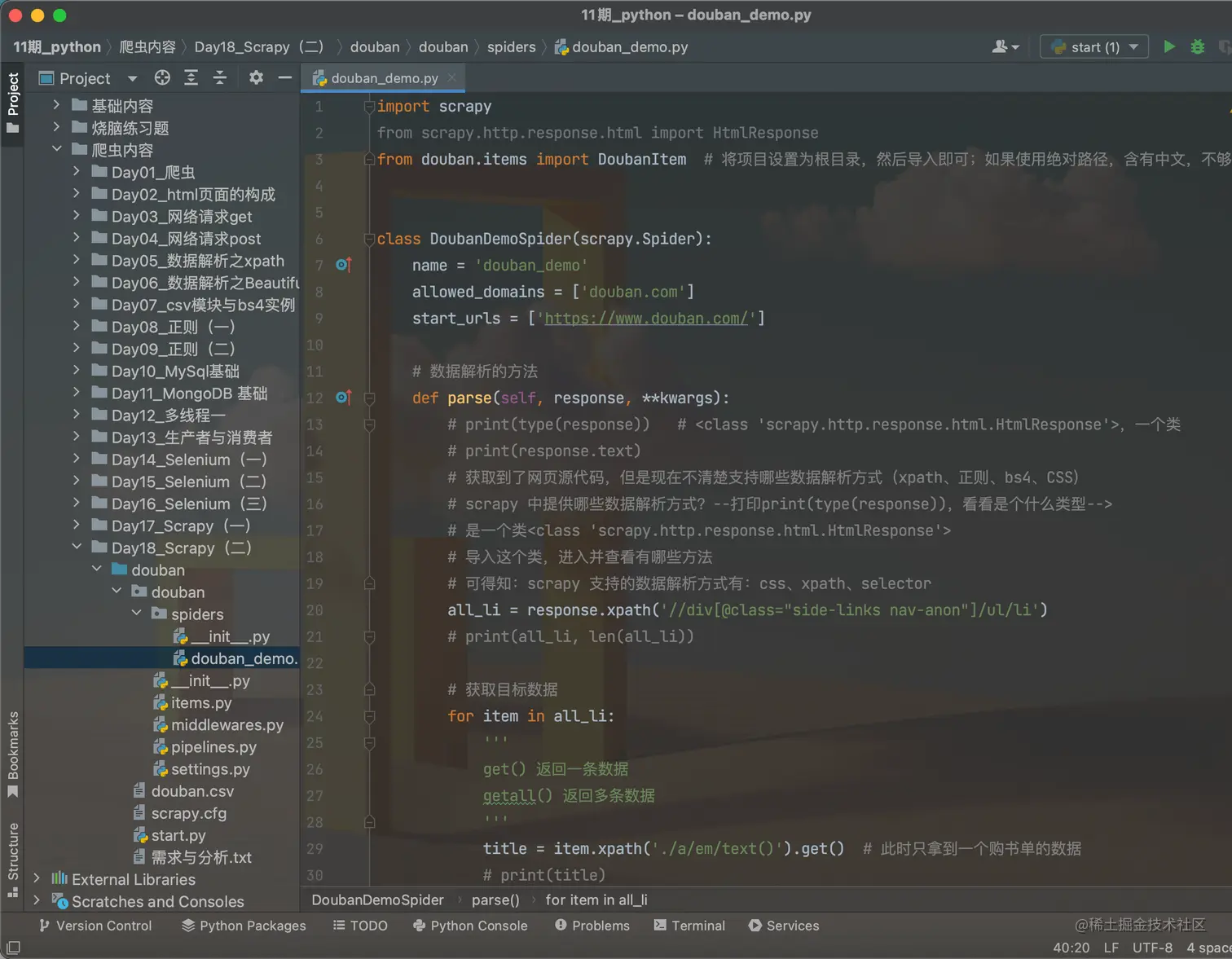Click the Expand All icon in Project panel
The width and height of the screenshot is (1232, 959).
tap(191, 77)
